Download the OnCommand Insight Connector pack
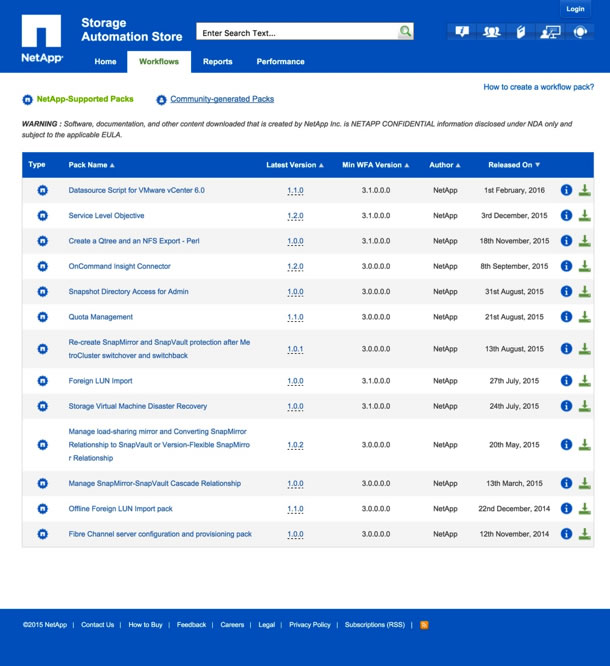The image size is (610, 666). pos(585,266)
